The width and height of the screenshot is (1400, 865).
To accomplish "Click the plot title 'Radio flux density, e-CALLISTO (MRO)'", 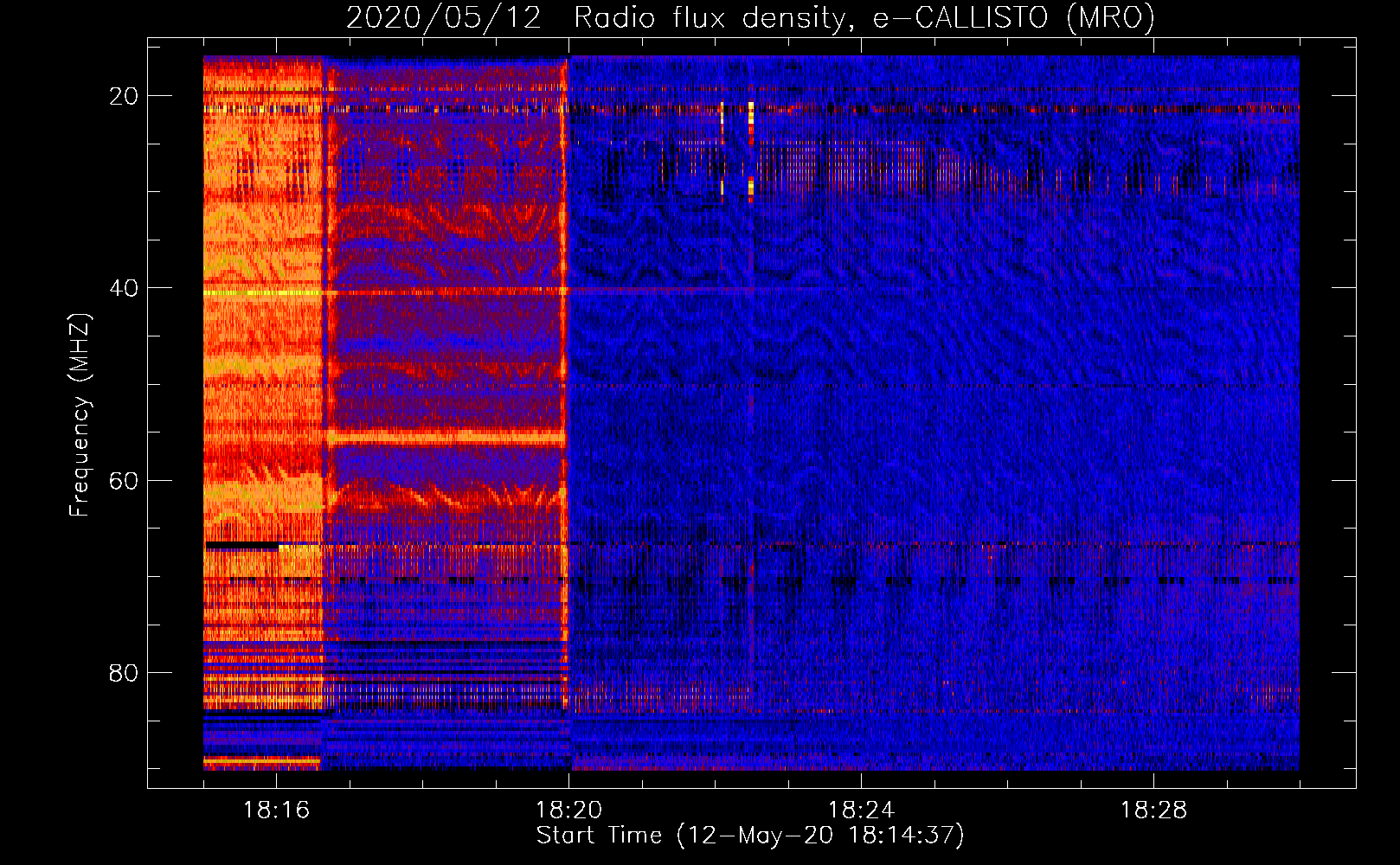I will pyautogui.click(x=864, y=18).
